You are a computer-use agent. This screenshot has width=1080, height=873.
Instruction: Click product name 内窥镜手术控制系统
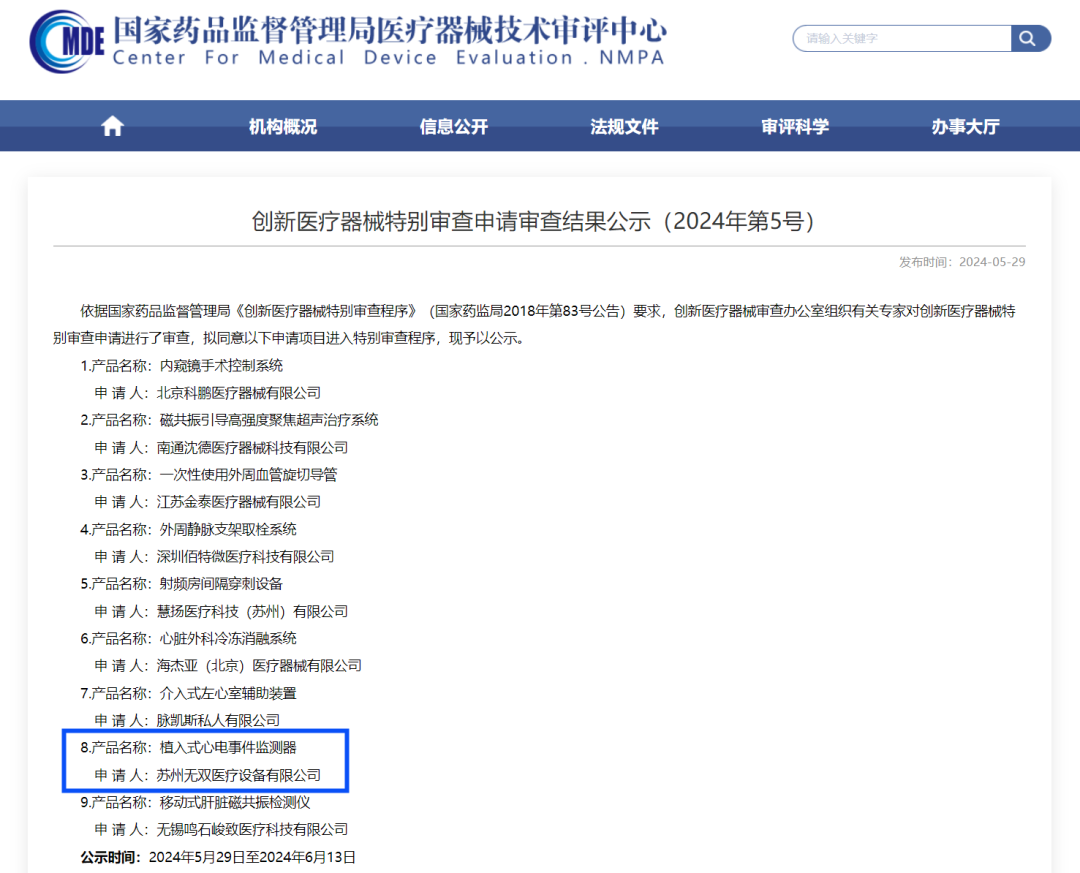click(221, 366)
